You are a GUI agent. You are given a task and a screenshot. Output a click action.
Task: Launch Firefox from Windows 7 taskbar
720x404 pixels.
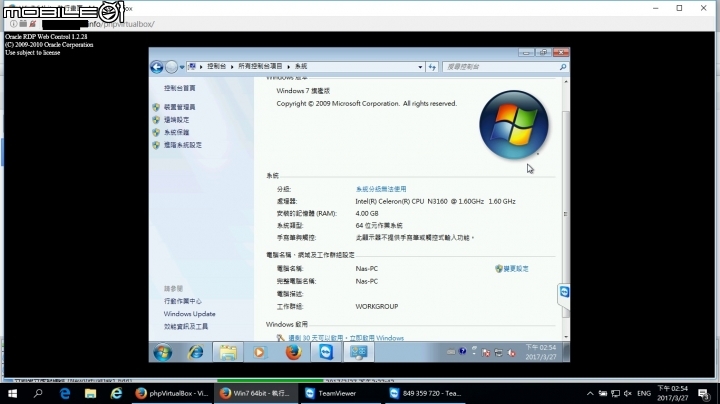(293, 353)
